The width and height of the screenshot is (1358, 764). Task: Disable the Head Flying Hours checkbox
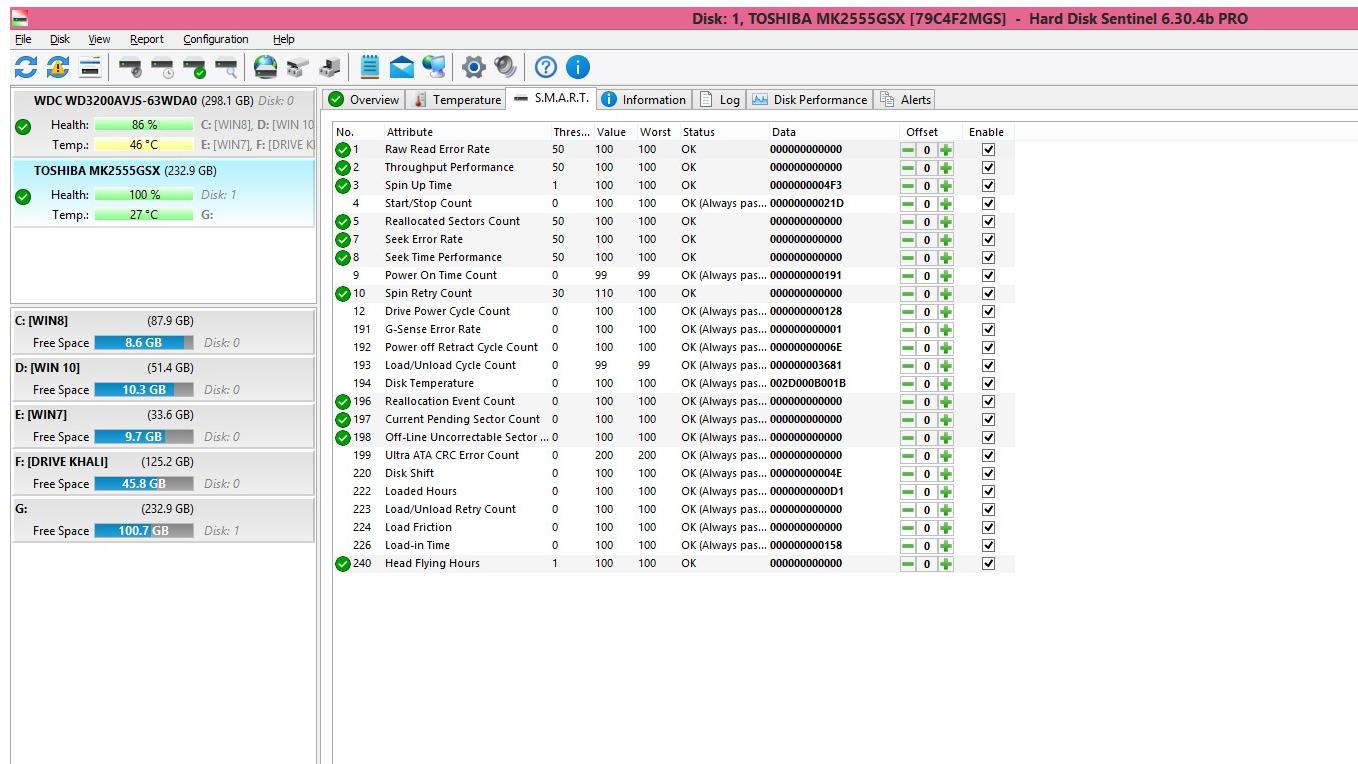coord(988,564)
